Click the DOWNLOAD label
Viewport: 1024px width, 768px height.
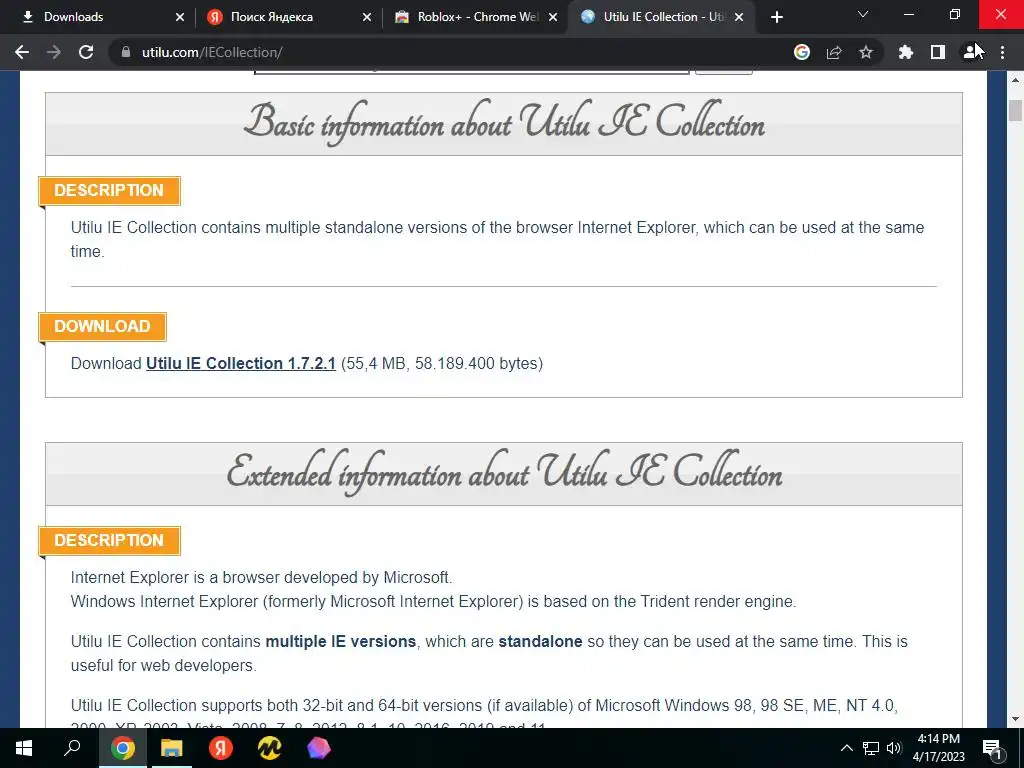click(x=103, y=326)
